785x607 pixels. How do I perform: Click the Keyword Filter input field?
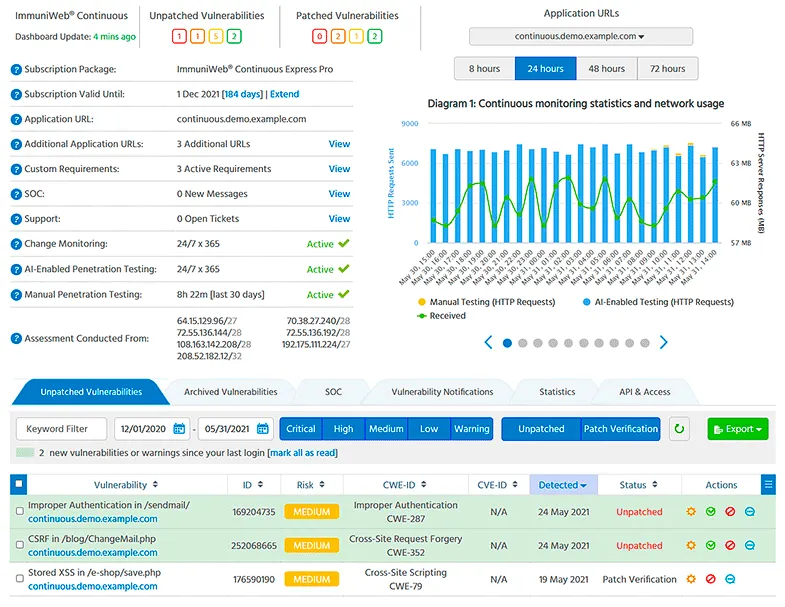coord(61,429)
